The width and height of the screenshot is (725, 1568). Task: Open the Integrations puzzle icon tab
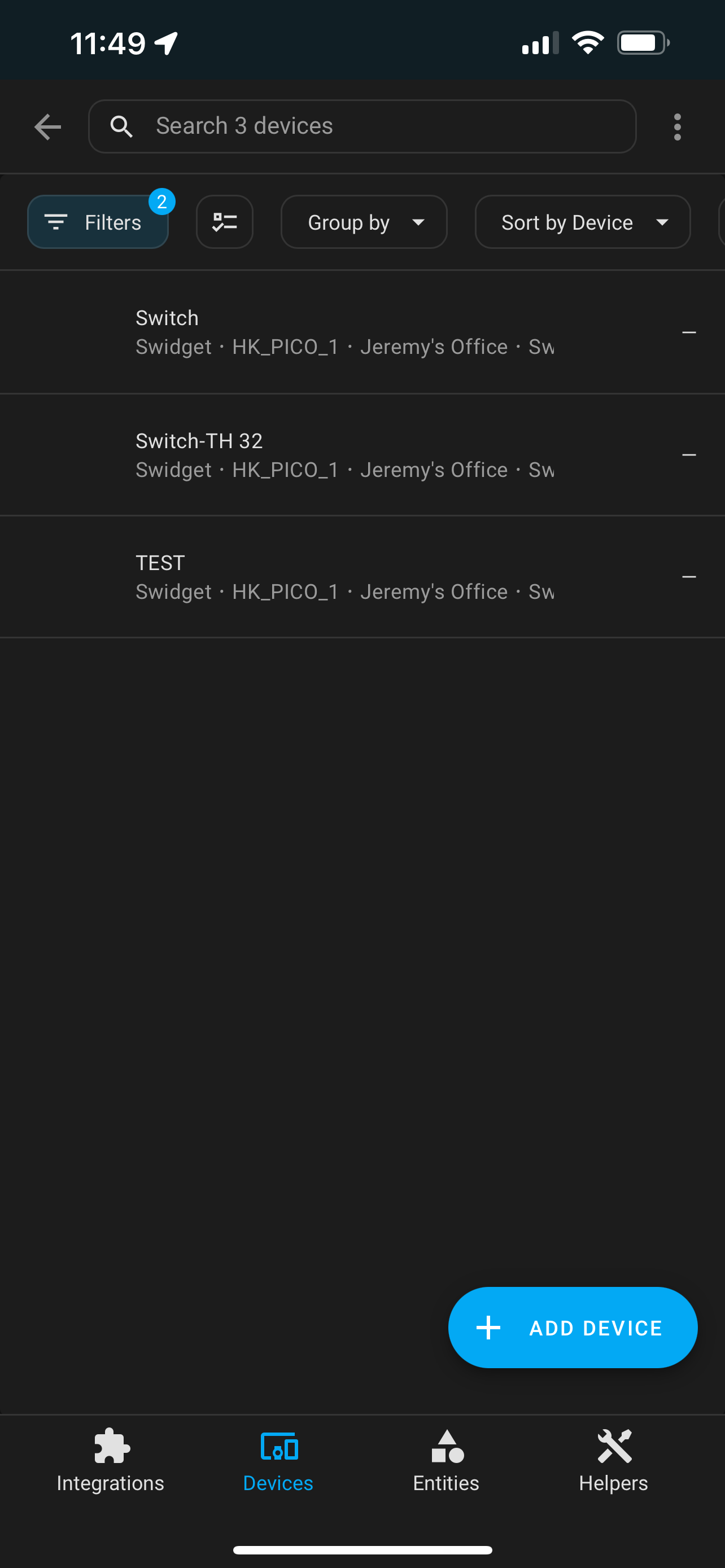point(112,1445)
